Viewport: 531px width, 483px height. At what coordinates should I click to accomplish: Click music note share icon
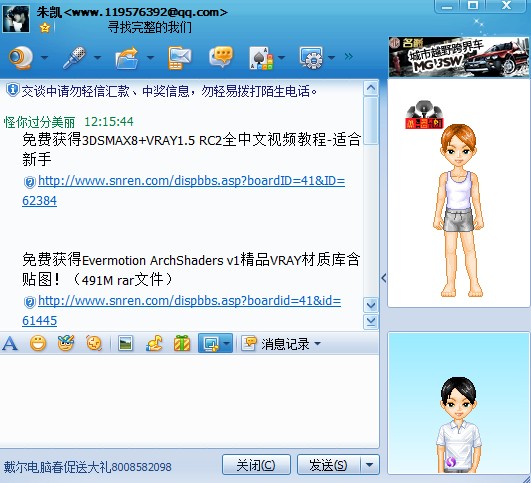(154, 343)
